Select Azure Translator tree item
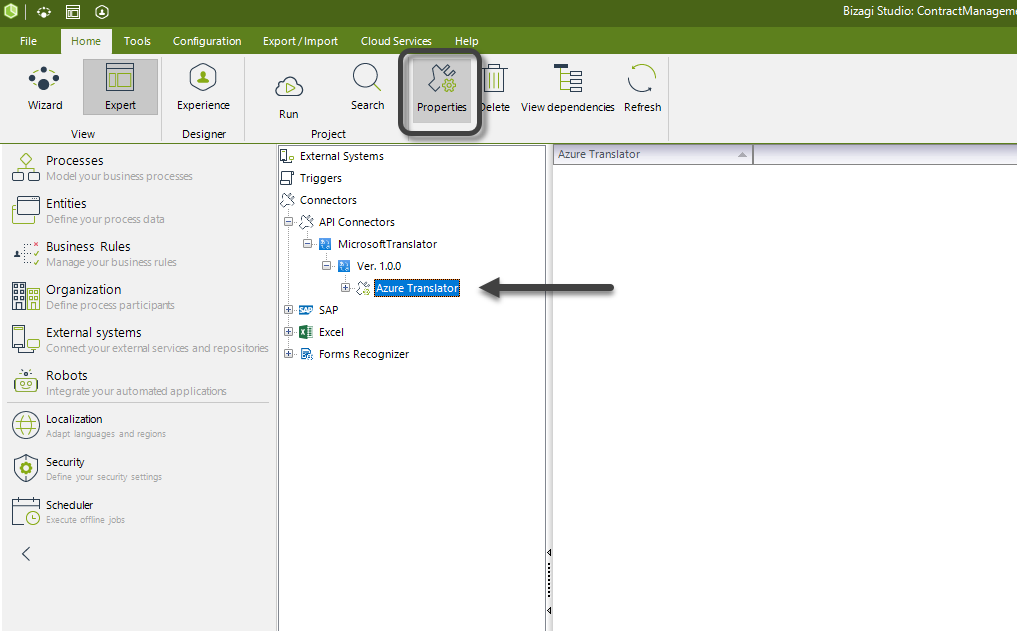 tap(417, 288)
